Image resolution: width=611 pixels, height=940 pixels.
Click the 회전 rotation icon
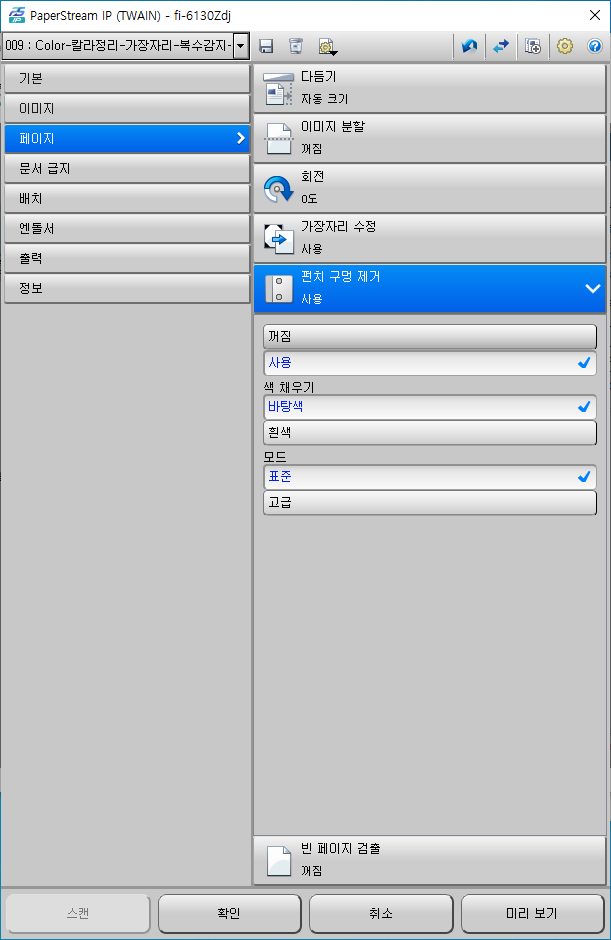click(278, 189)
